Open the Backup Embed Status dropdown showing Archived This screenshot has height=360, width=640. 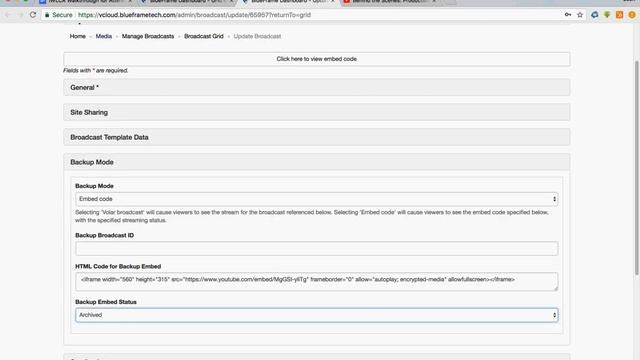(316, 315)
